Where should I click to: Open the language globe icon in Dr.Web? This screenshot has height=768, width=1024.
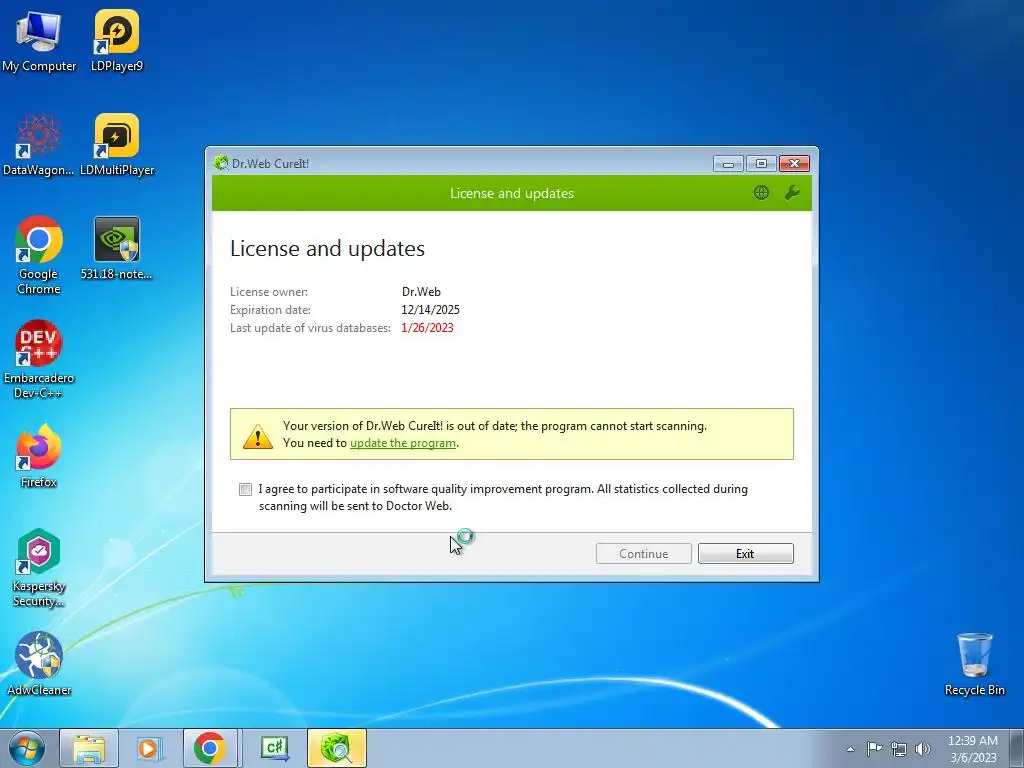pos(761,193)
